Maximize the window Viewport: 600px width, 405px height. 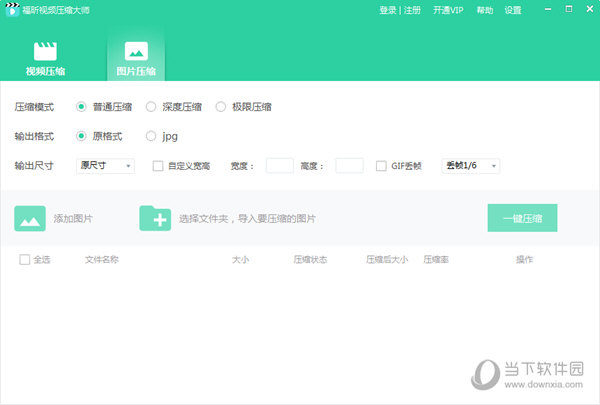(x=569, y=9)
